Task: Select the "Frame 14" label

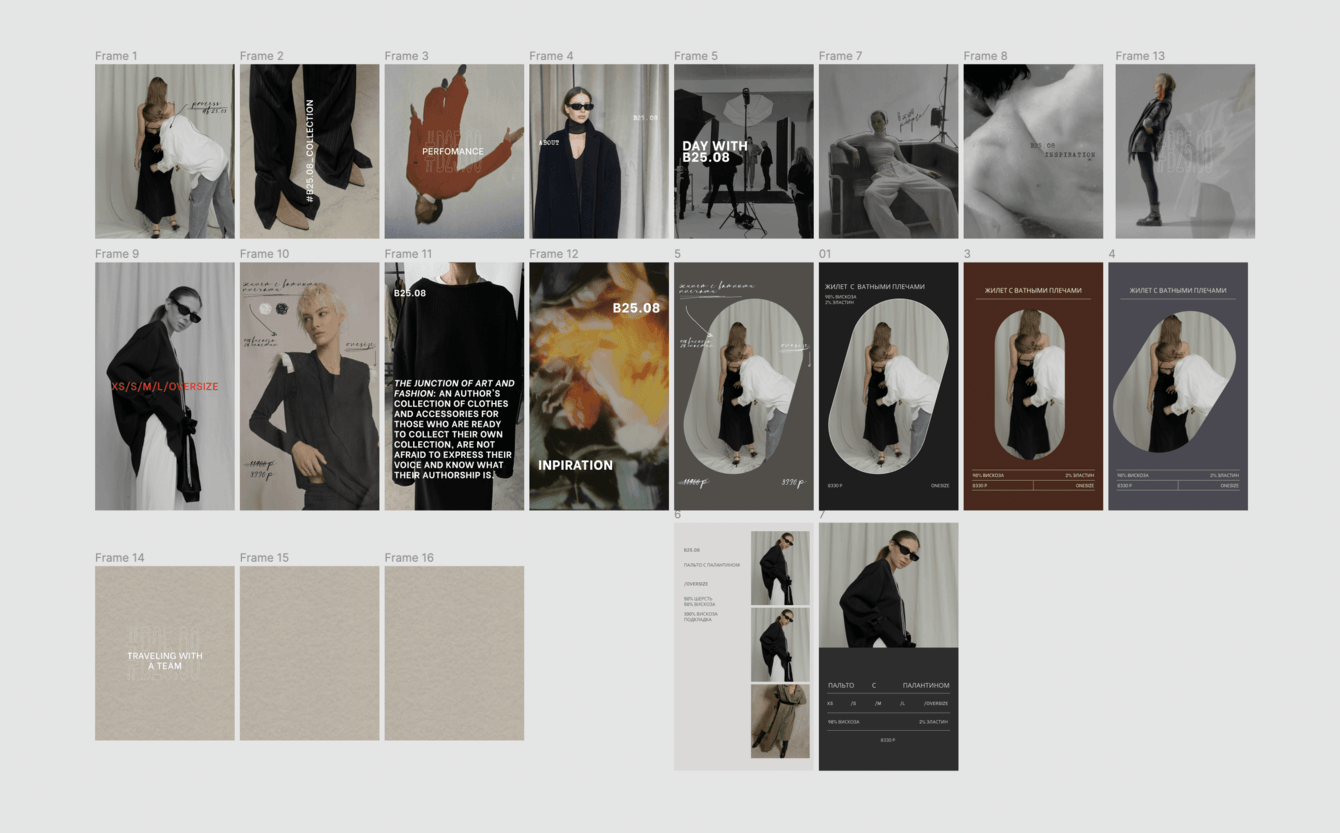Action: tap(120, 558)
